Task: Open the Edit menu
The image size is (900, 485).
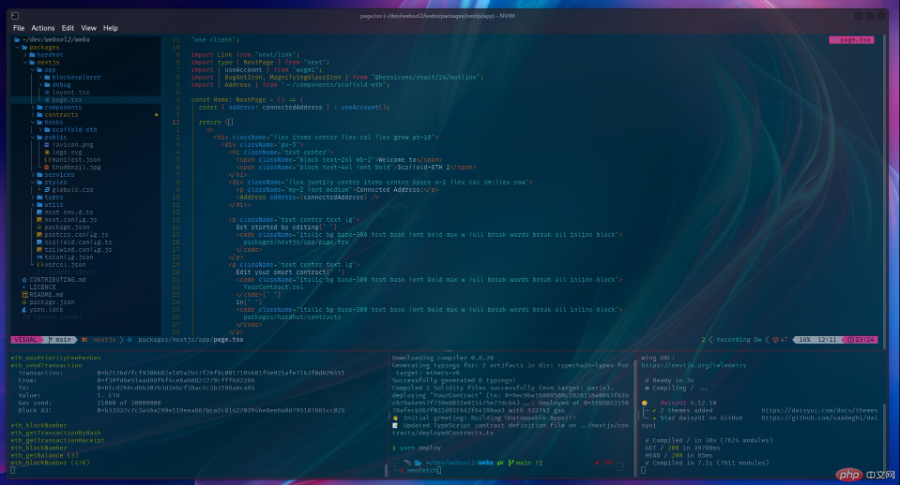Action: click(x=68, y=28)
